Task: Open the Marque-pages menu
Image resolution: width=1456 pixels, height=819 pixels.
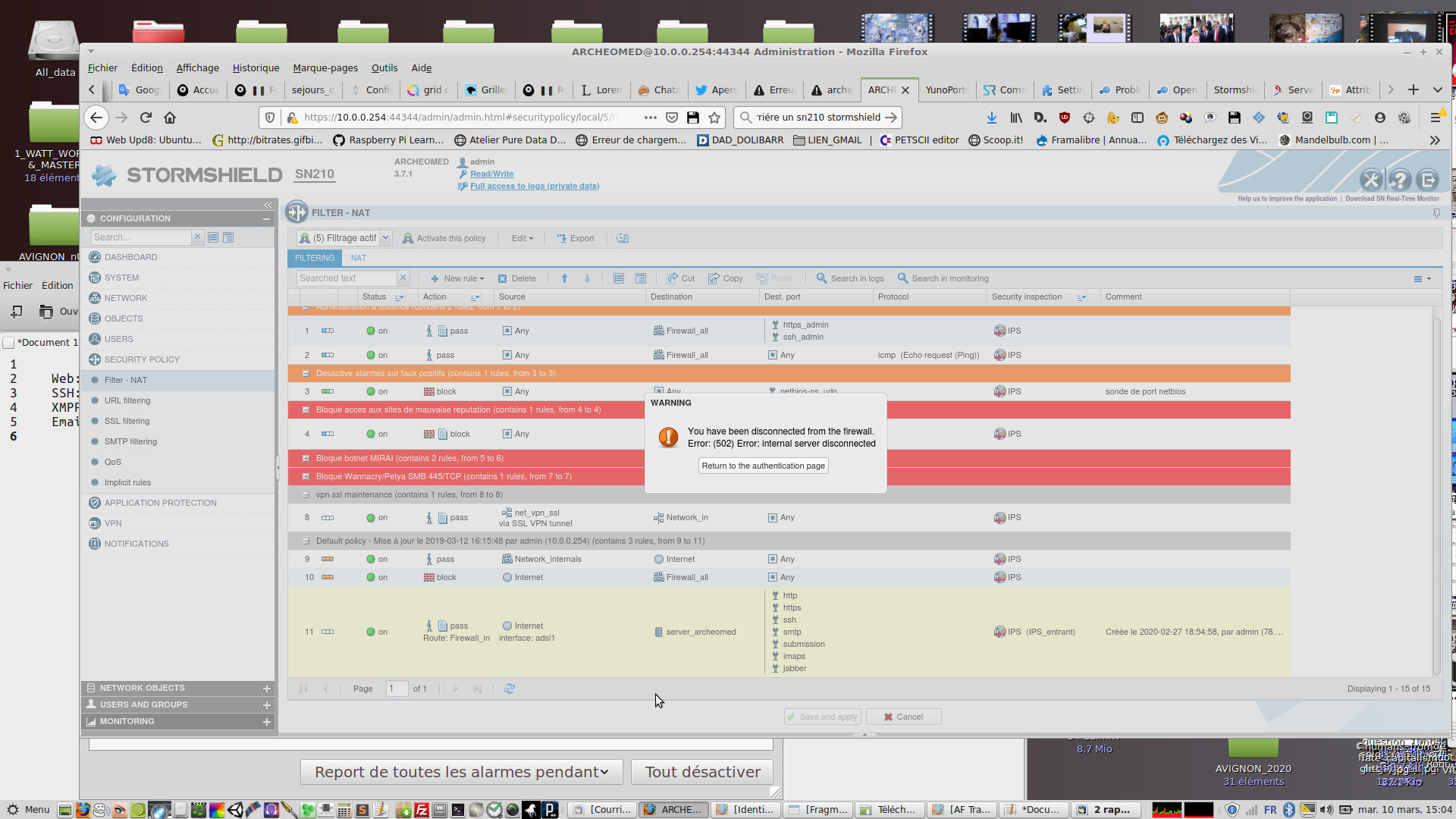Action: (325, 67)
